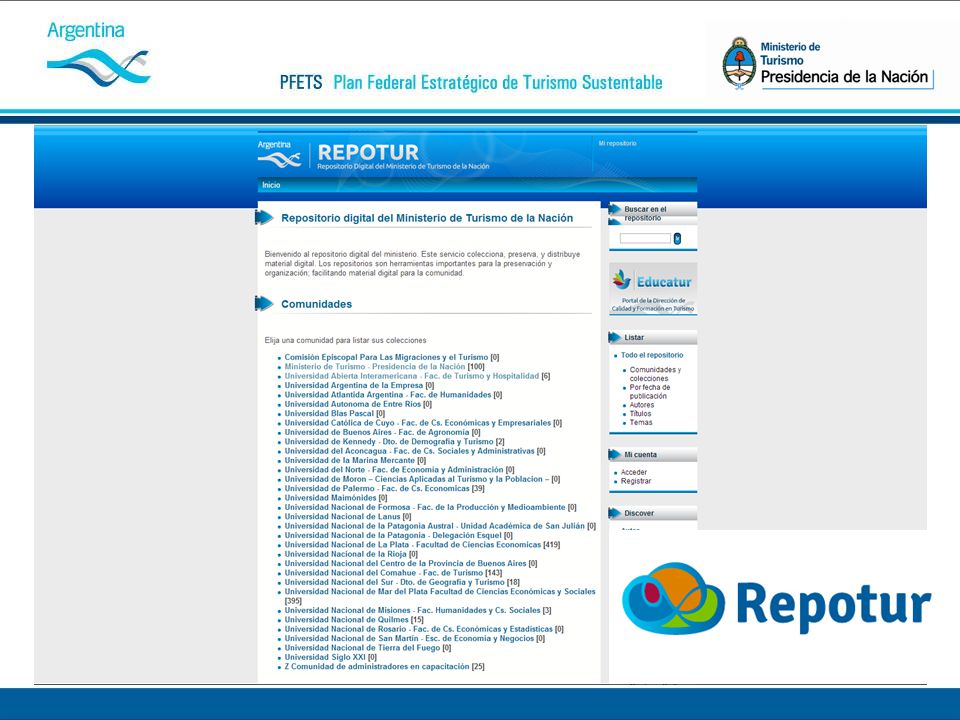Click the REPOTUR site title text

click(x=368, y=152)
